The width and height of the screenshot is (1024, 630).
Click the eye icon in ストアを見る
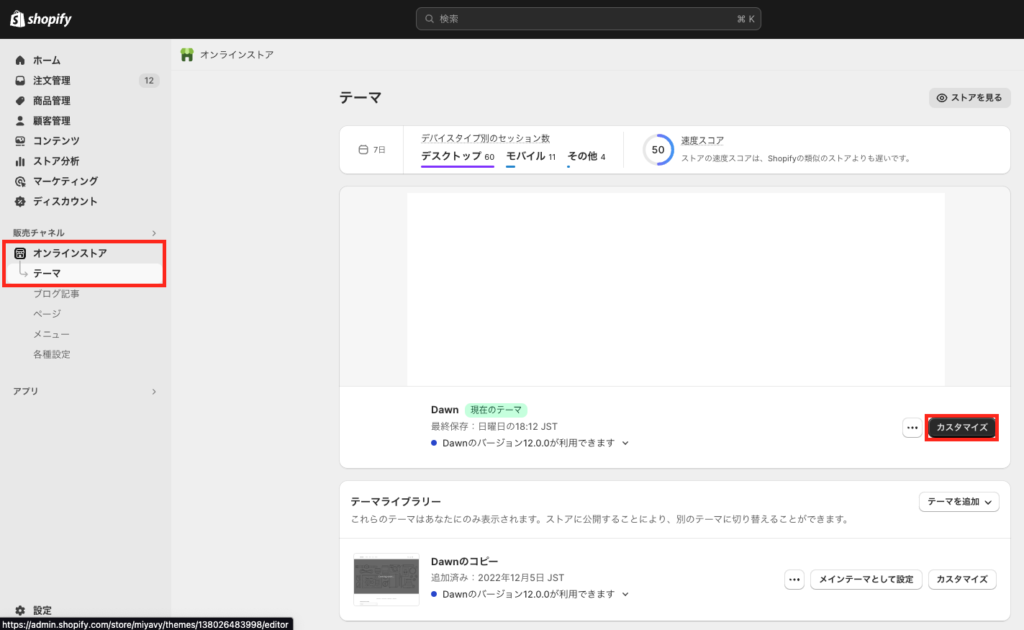click(x=942, y=98)
